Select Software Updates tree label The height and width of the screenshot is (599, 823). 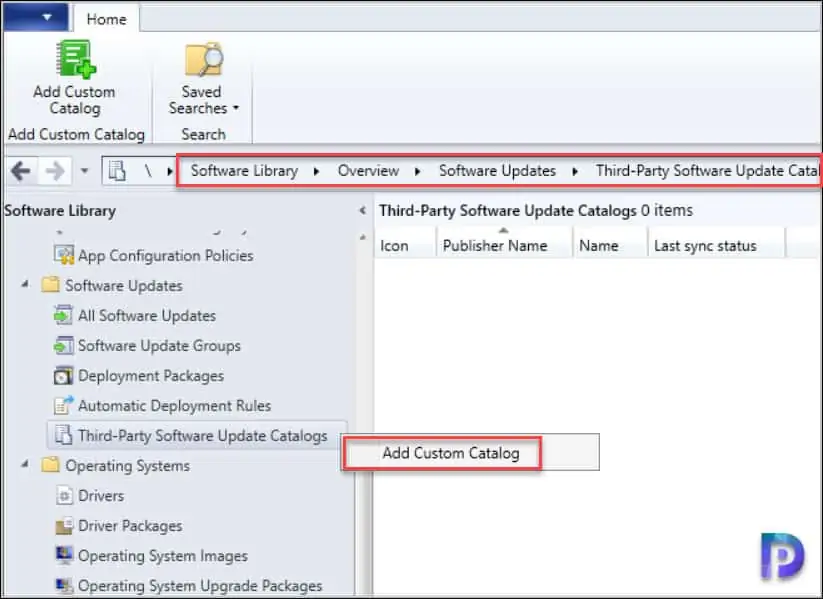124,286
